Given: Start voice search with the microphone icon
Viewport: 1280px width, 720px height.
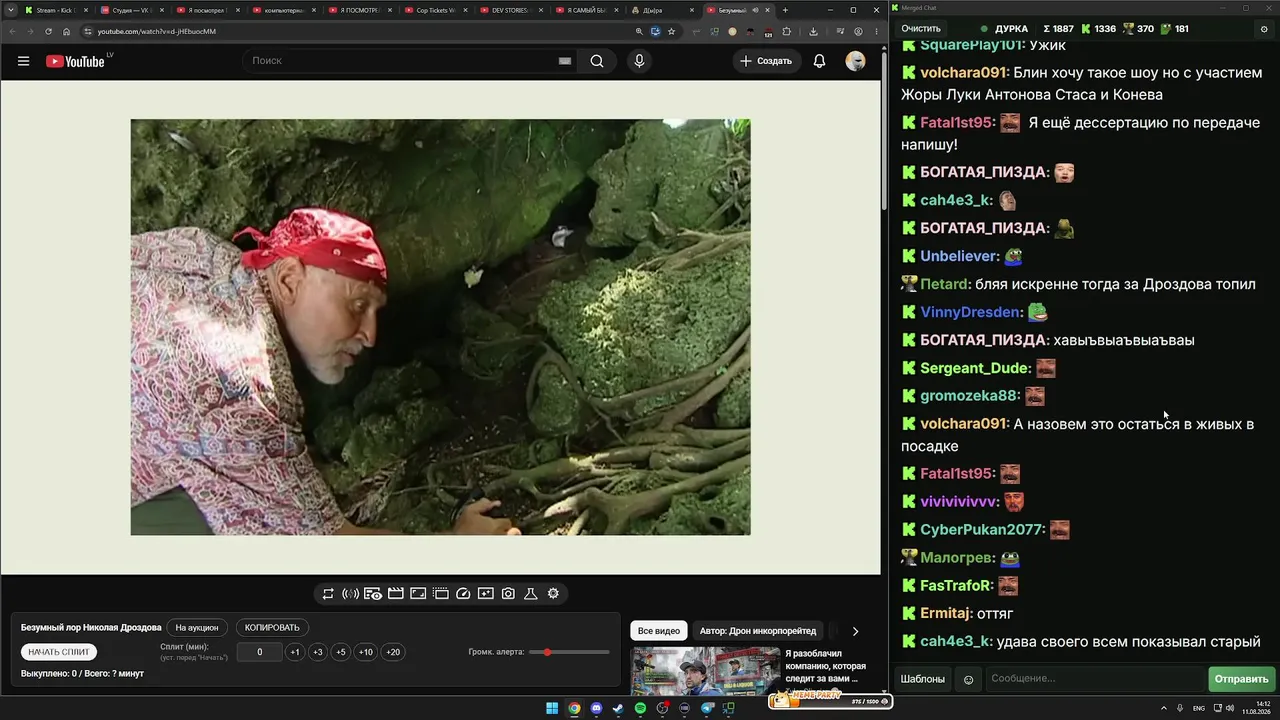Looking at the screenshot, I should click(639, 61).
